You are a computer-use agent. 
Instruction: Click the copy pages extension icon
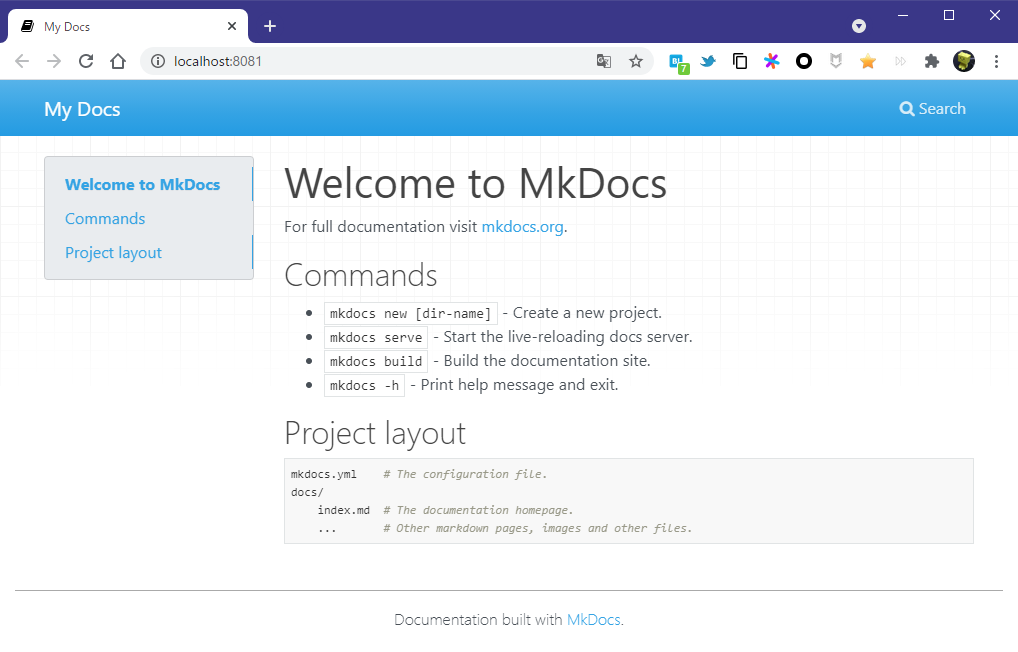point(739,61)
